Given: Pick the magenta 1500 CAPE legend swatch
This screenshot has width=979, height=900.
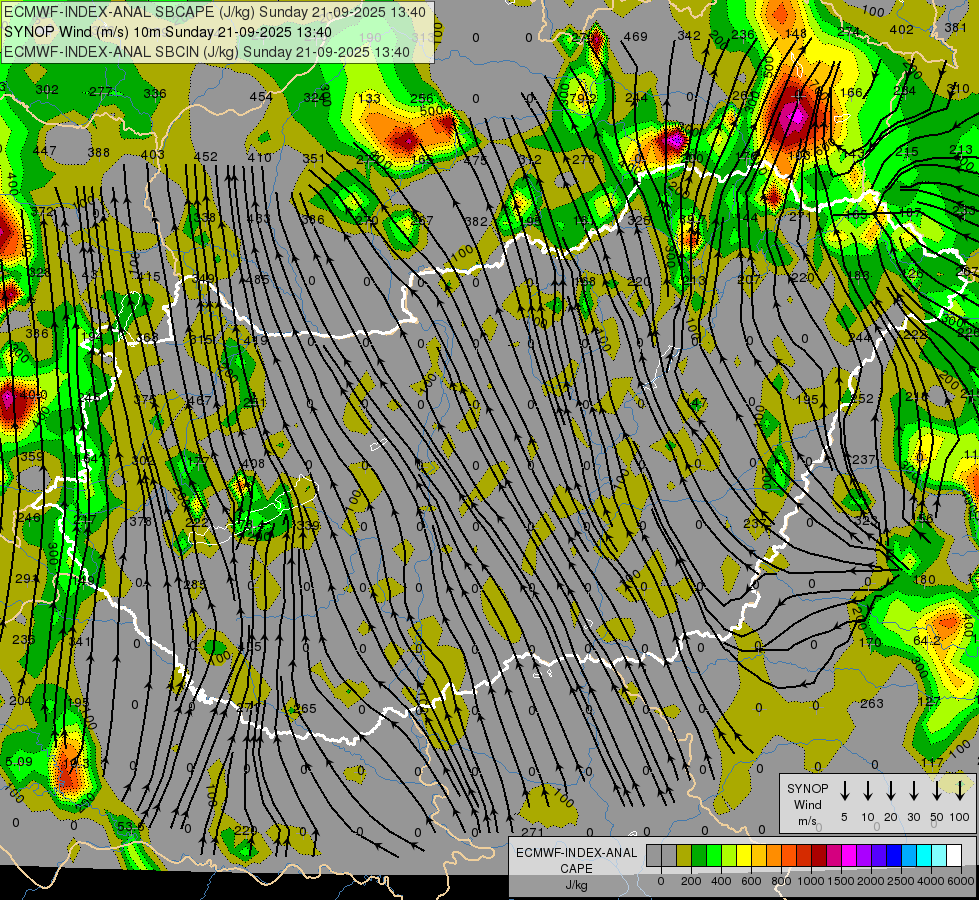Looking at the screenshot, I should [849, 856].
